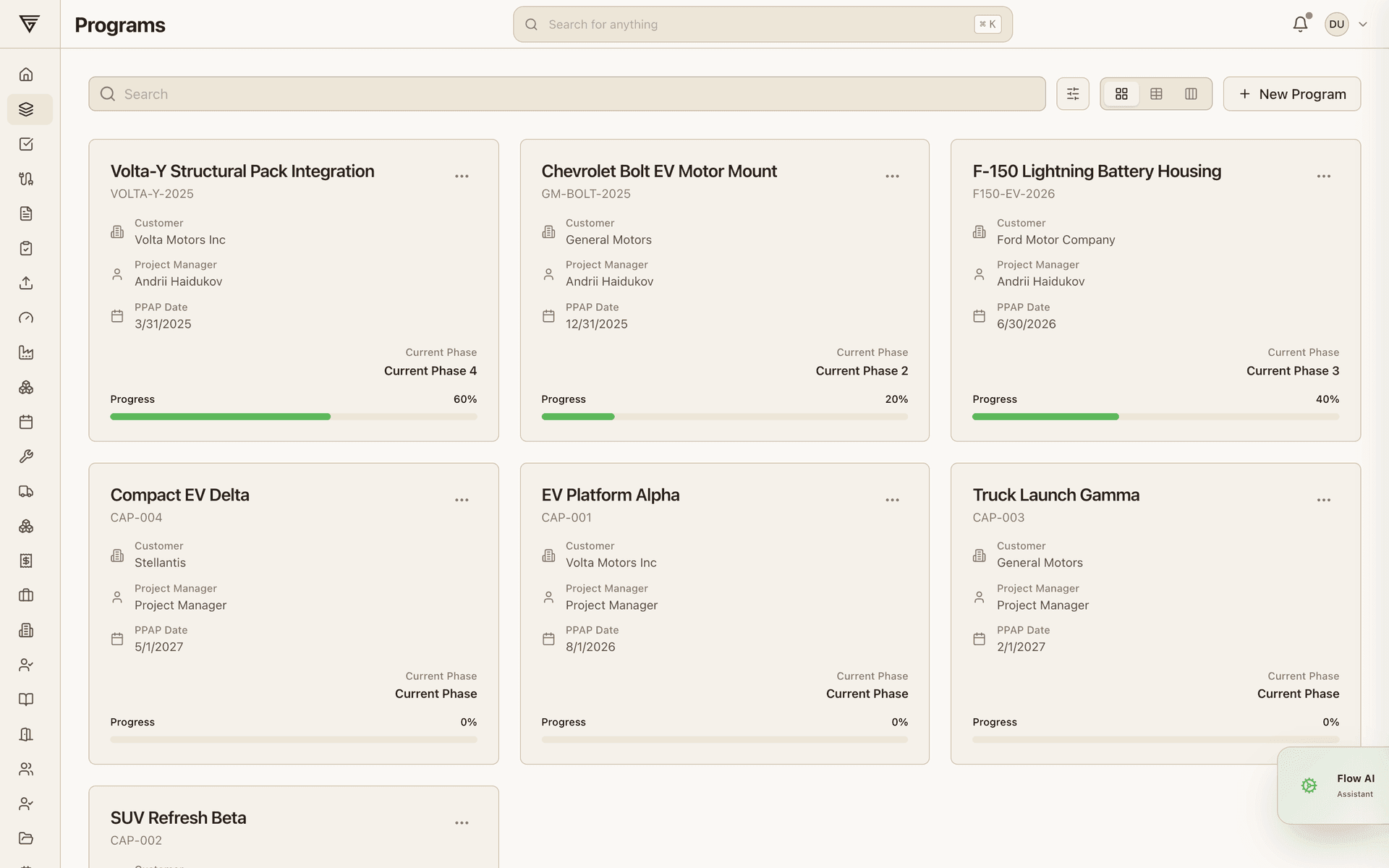Expand the user account menu chevron
The height and width of the screenshot is (868, 1389).
pos(1363,24)
